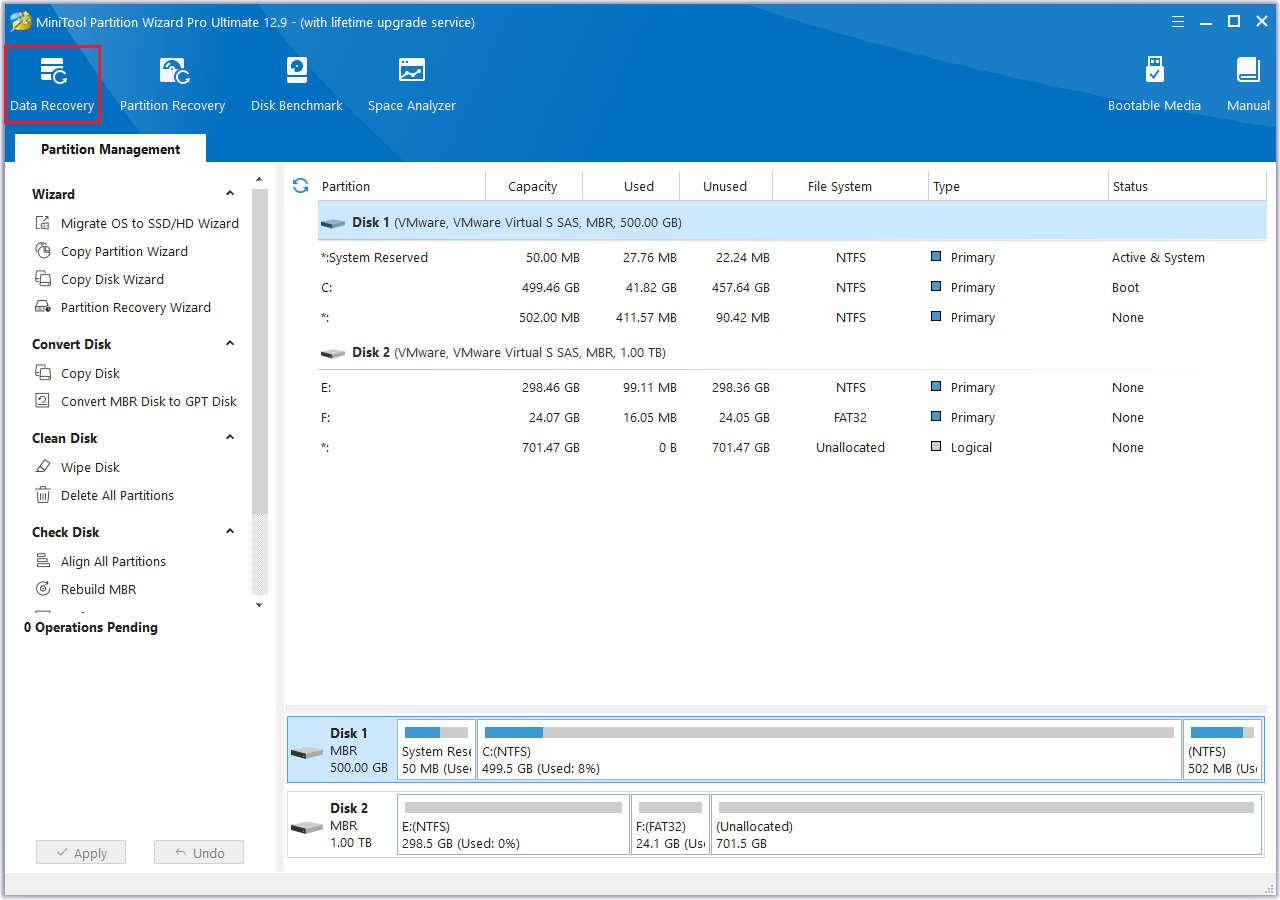The height and width of the screenshot is (900, 1280).
Task: Sort by the Unused column header
Action: [727, 186]
